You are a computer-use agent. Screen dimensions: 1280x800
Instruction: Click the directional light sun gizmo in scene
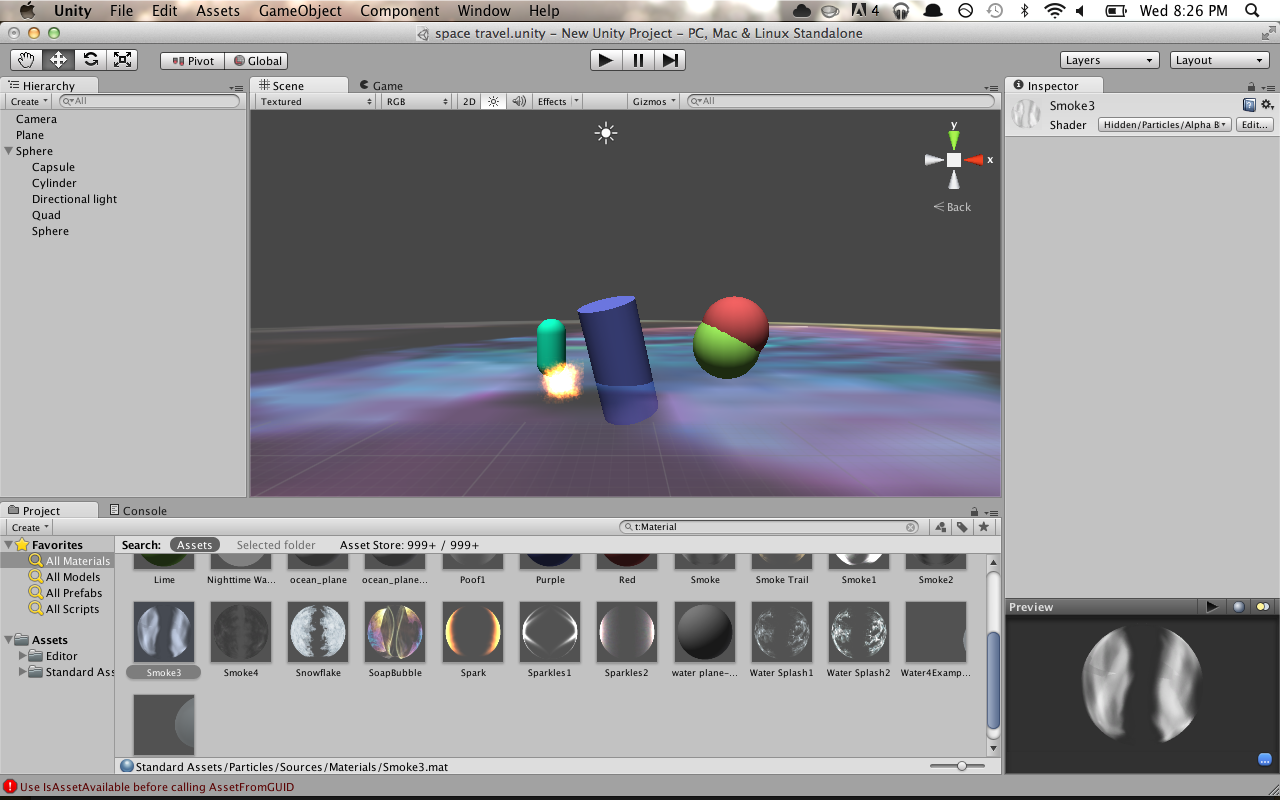click(605, 133)
